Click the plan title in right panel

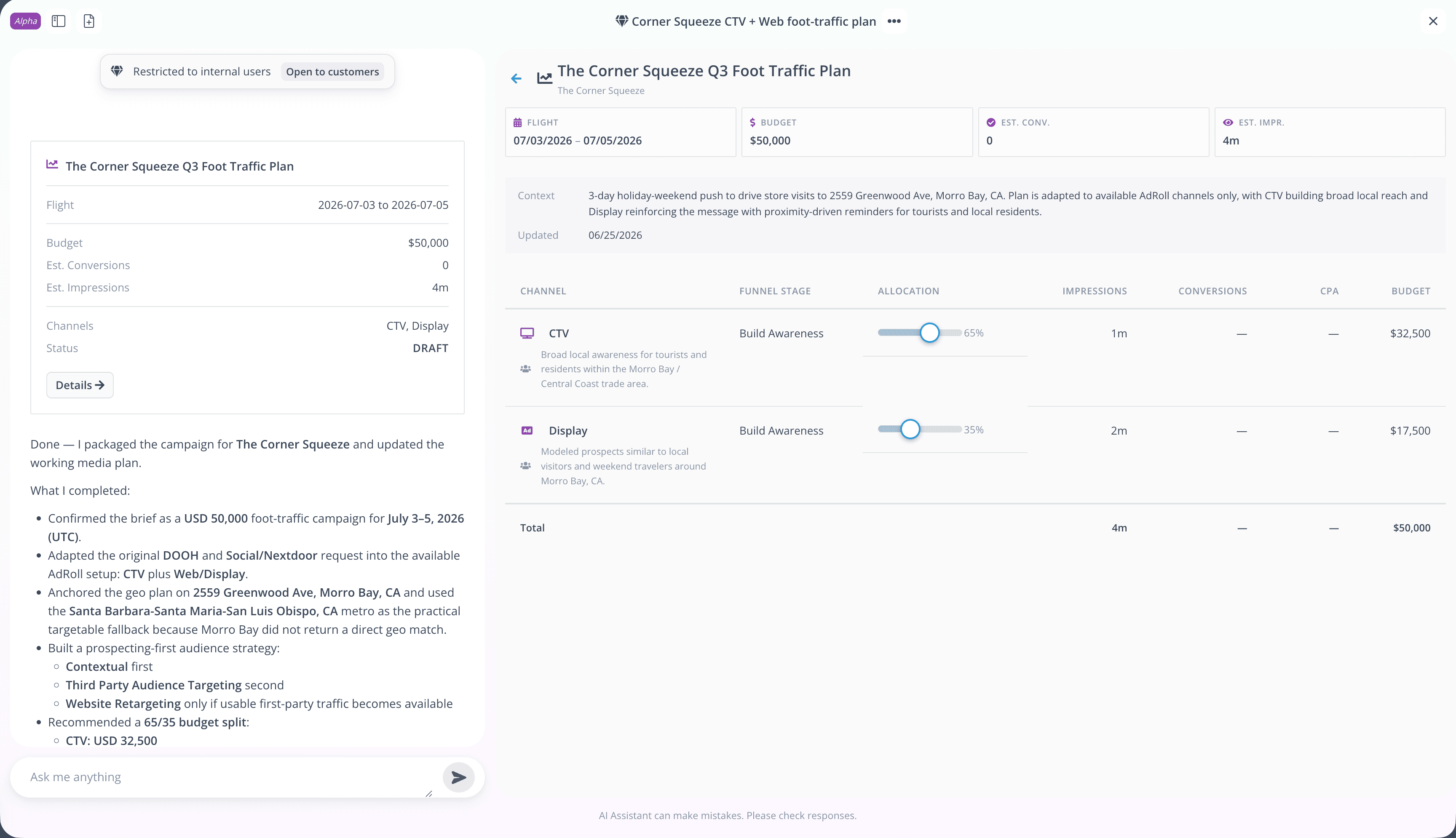(704, 71)
